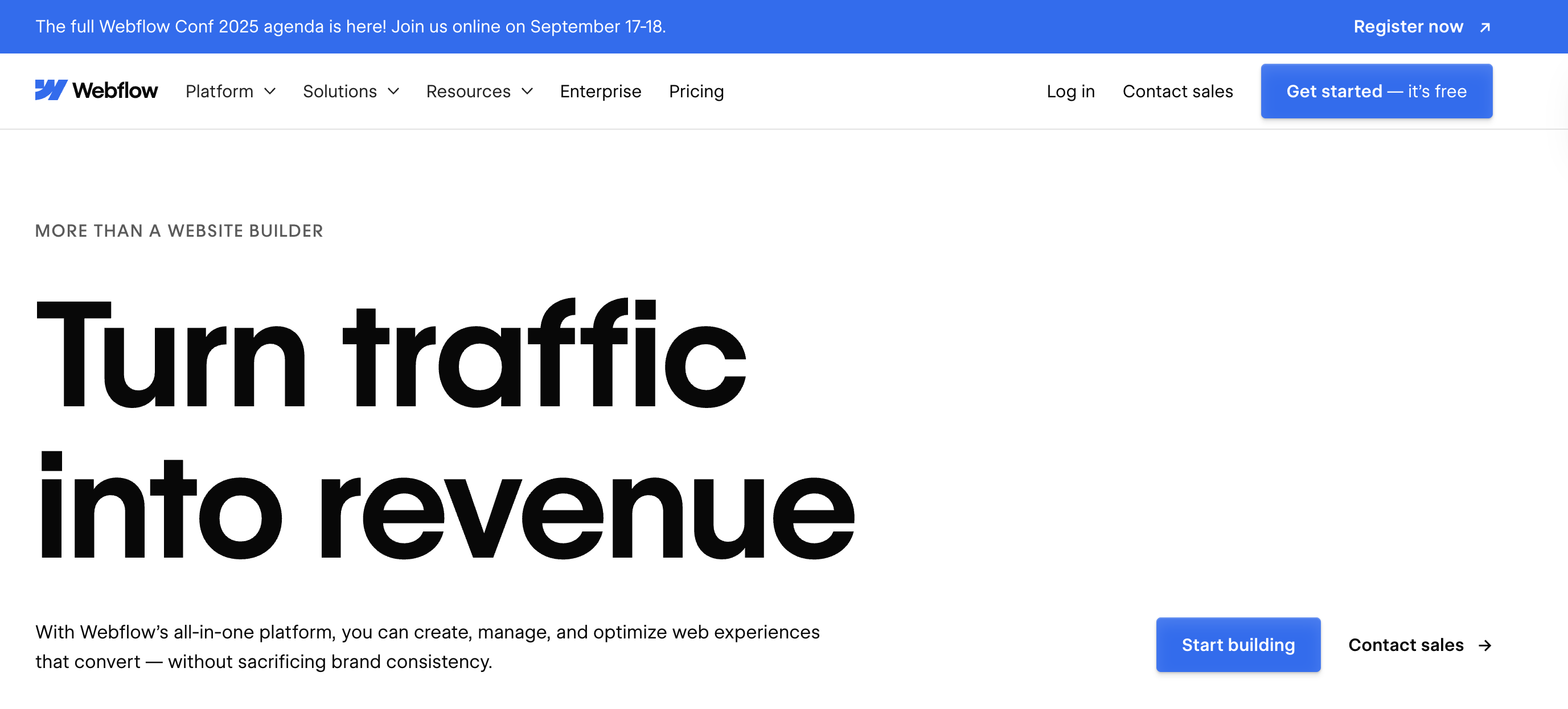1568x709 pixels.
Task: Expand the Platform dropdown chevron
Action: coord(270,91)
